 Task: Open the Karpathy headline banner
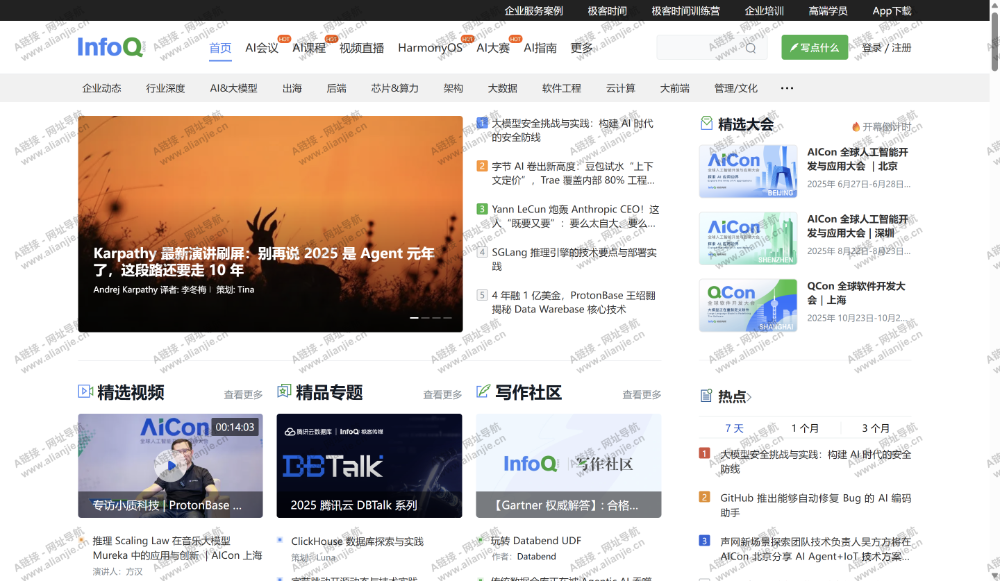pyautogui.click(x=270, y=224)
